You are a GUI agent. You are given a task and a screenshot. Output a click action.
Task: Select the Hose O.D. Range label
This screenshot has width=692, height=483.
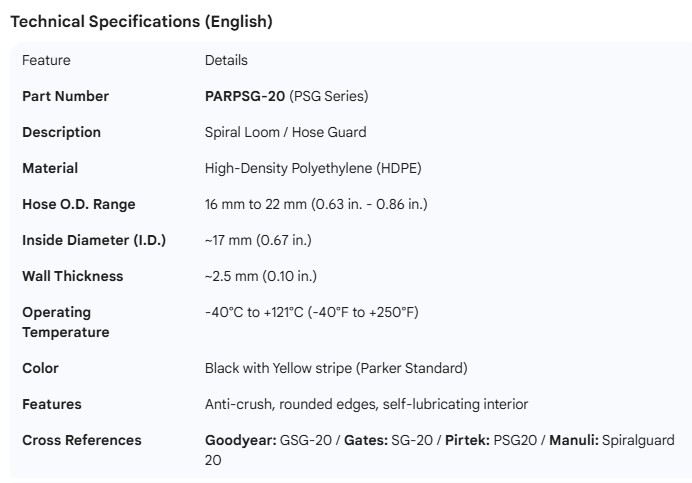pyautogui.click(x=78, y=204)
